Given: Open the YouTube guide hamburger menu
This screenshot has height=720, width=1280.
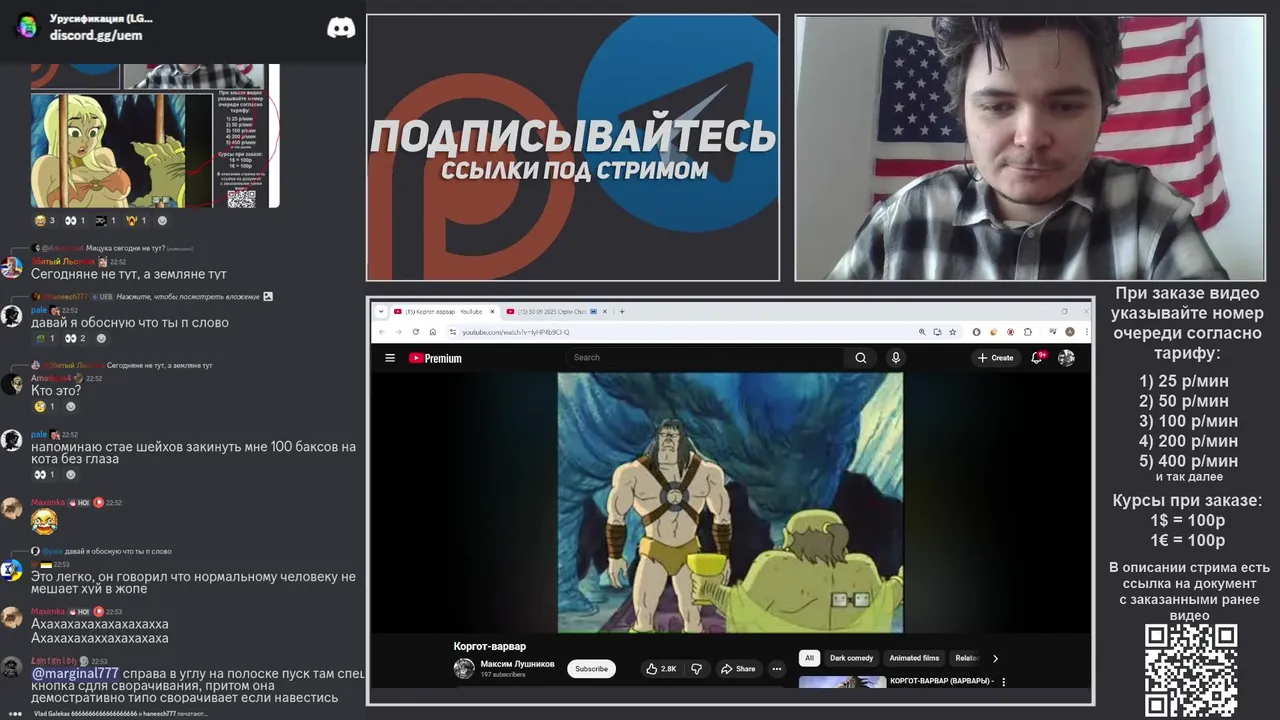Looking at the screenshot, I should pos(390,358).
